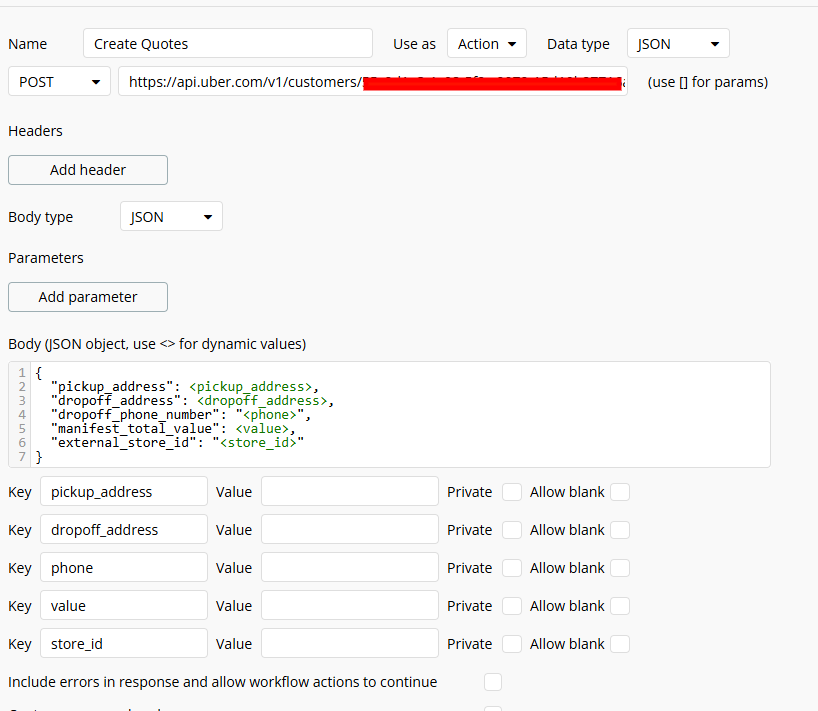Click the <dropoff_address> placeholder in body
The image size is (818, 711).
coord(262,401)
